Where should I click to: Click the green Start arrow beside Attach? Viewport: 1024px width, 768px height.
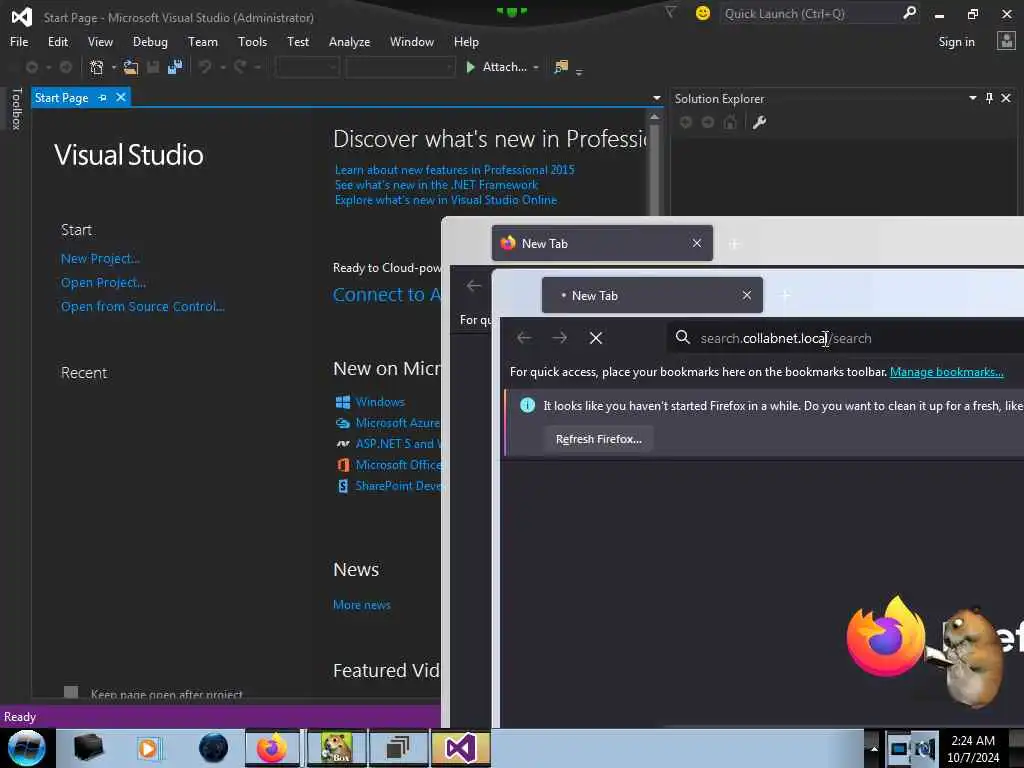tap(470, 67)
